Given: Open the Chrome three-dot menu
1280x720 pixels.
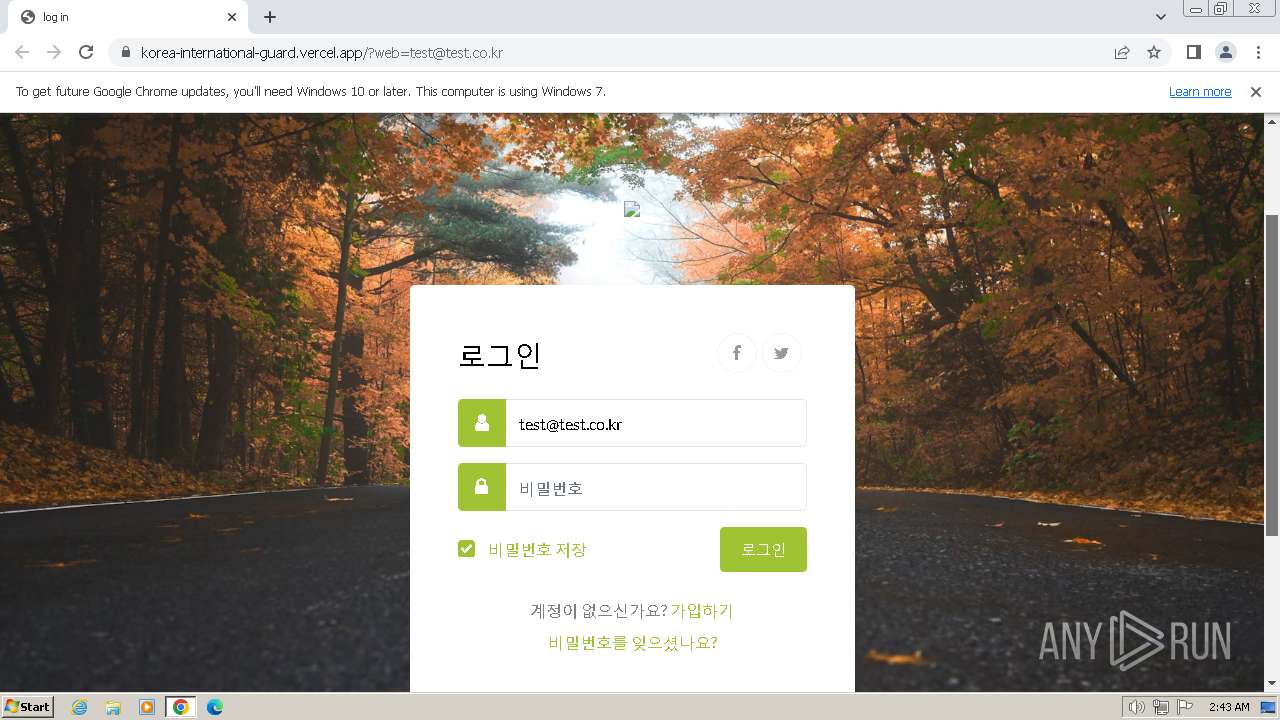Looking at the screenshot, I should [x=1258, y=52].
